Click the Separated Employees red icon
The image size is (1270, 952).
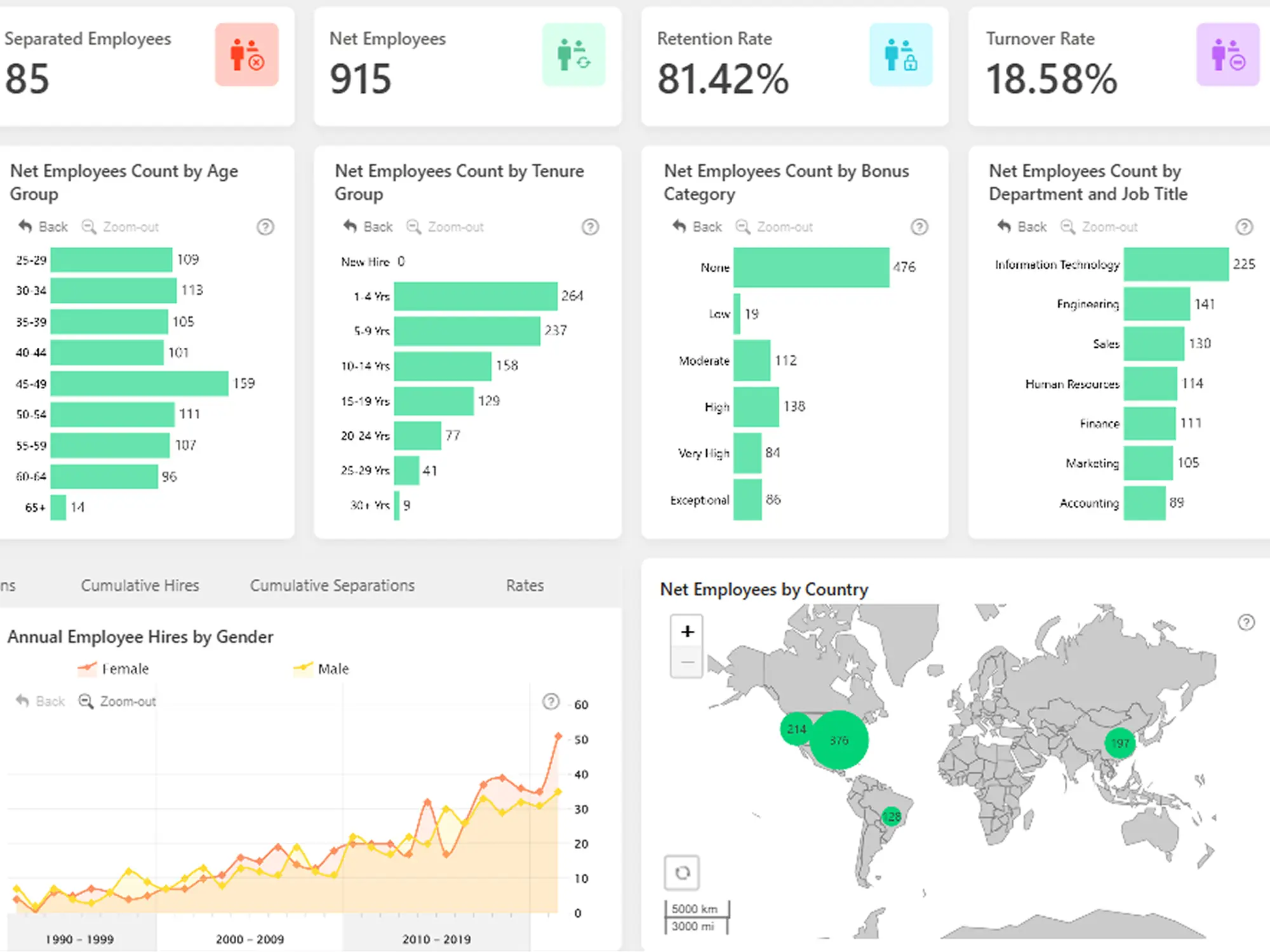pyautogui.click(x=246, y=55)
